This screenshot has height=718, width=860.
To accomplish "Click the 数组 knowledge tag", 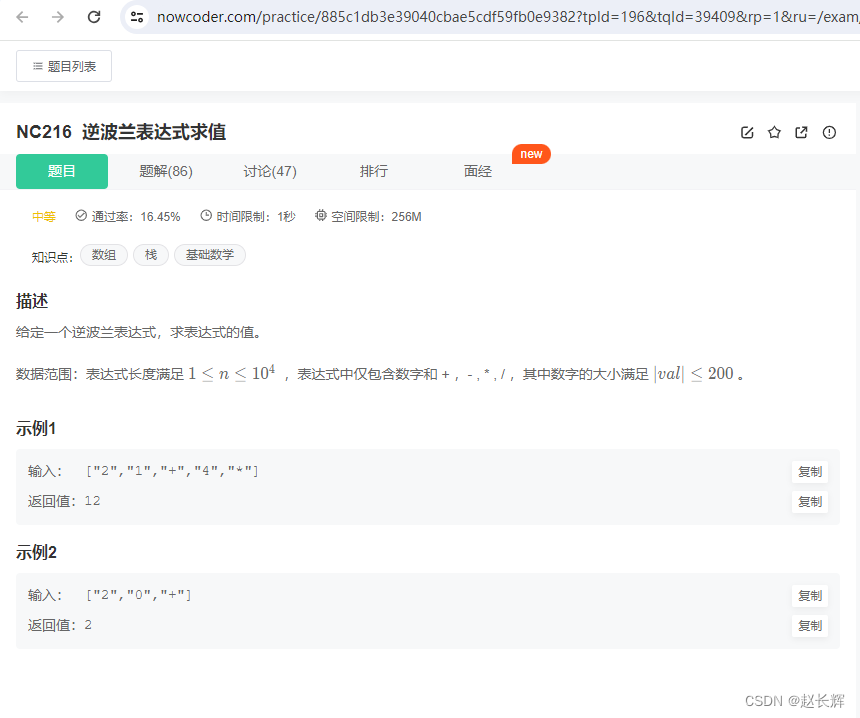I will [x=103, y=254].
